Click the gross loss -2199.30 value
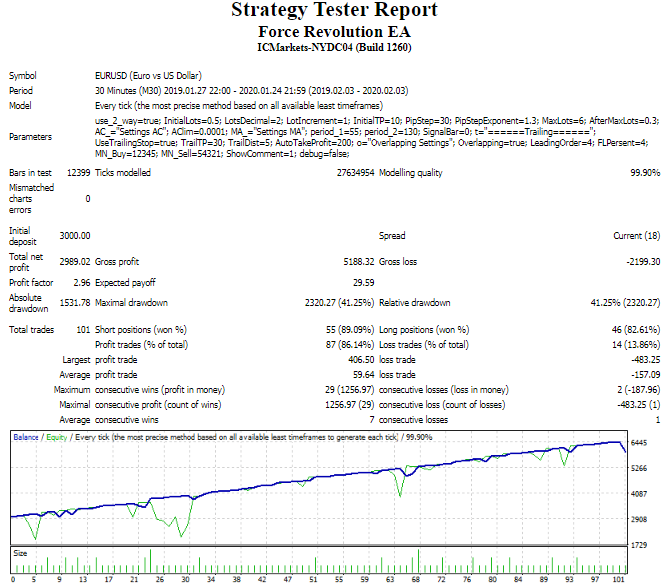 640,261
